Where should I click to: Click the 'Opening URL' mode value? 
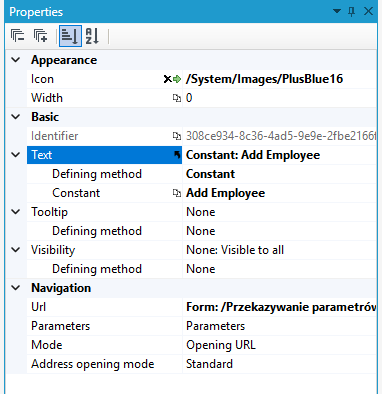221,345
